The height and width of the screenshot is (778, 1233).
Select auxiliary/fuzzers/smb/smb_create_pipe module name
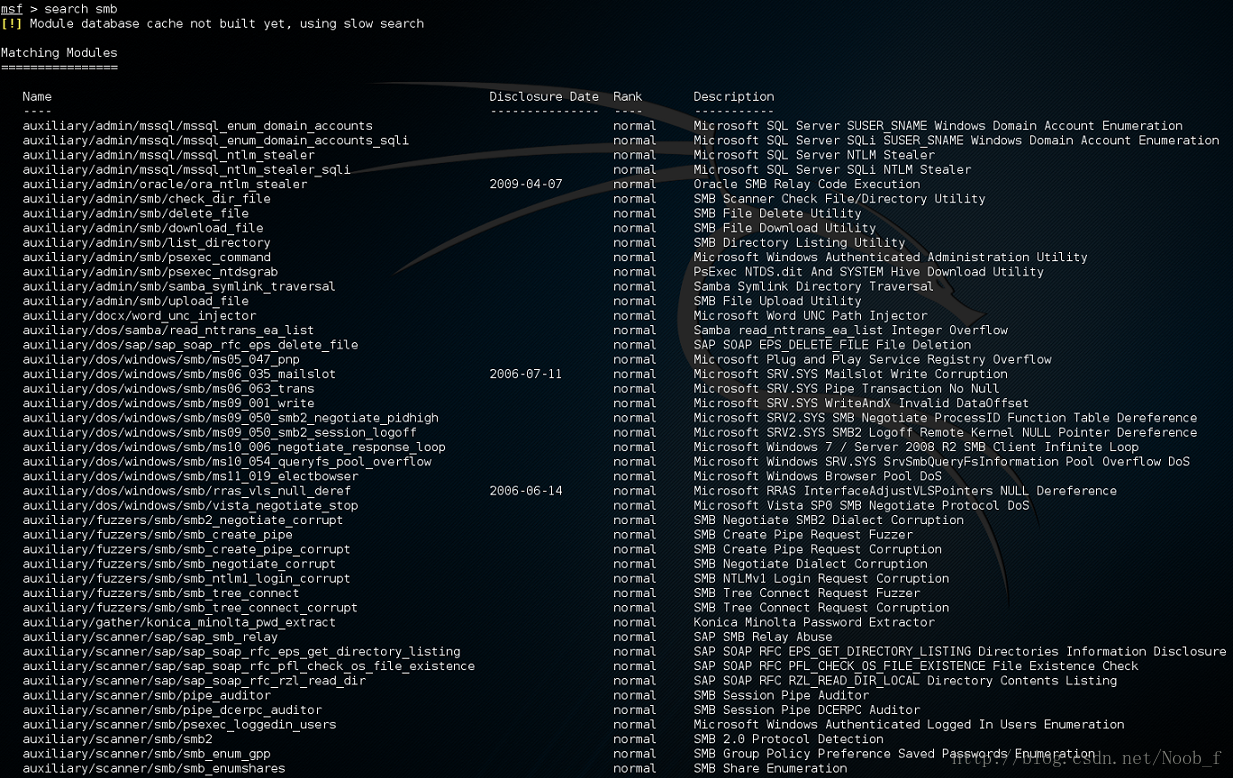pyautogui.click(x=158, y=535)
